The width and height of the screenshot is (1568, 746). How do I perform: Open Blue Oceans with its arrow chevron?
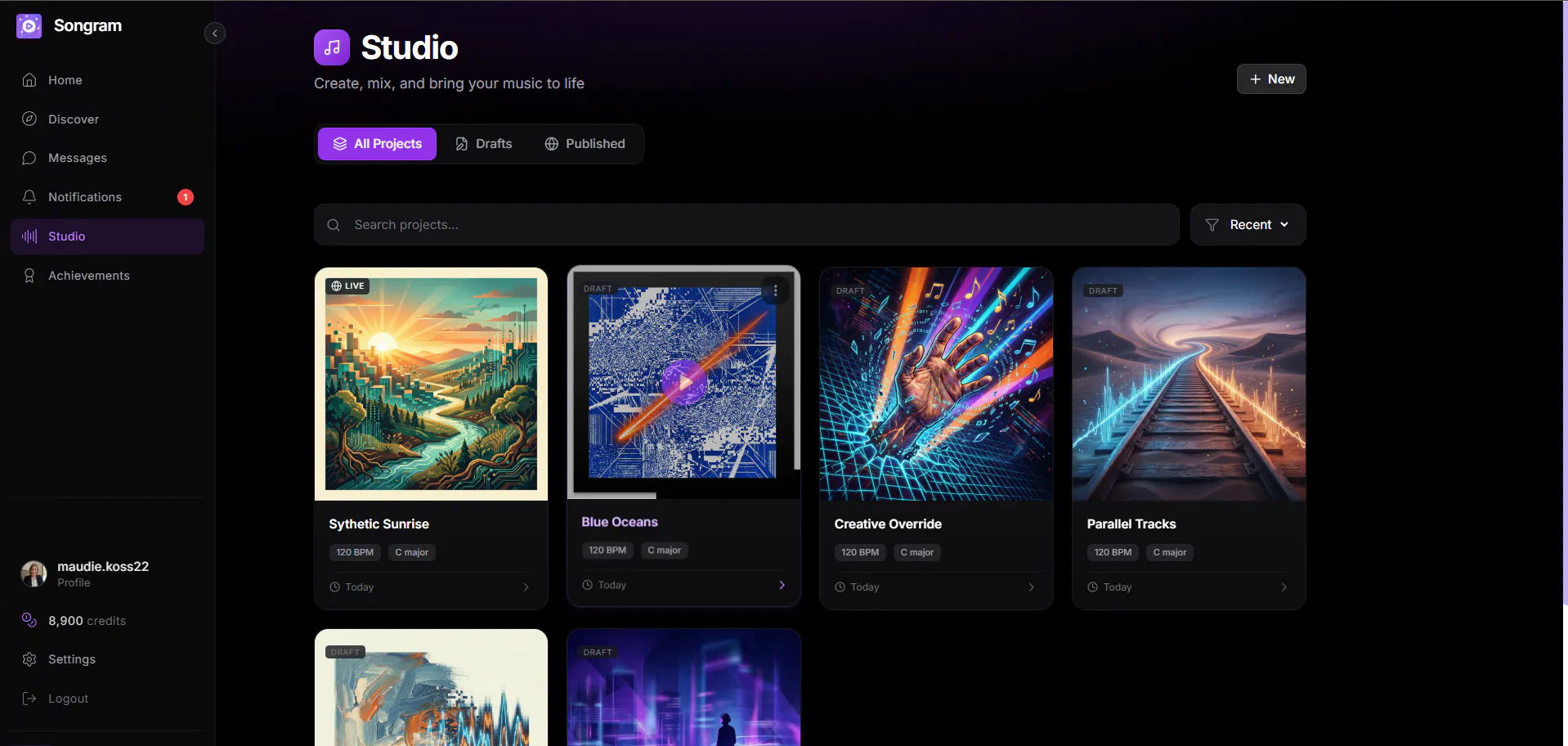[x=782, y=585]
